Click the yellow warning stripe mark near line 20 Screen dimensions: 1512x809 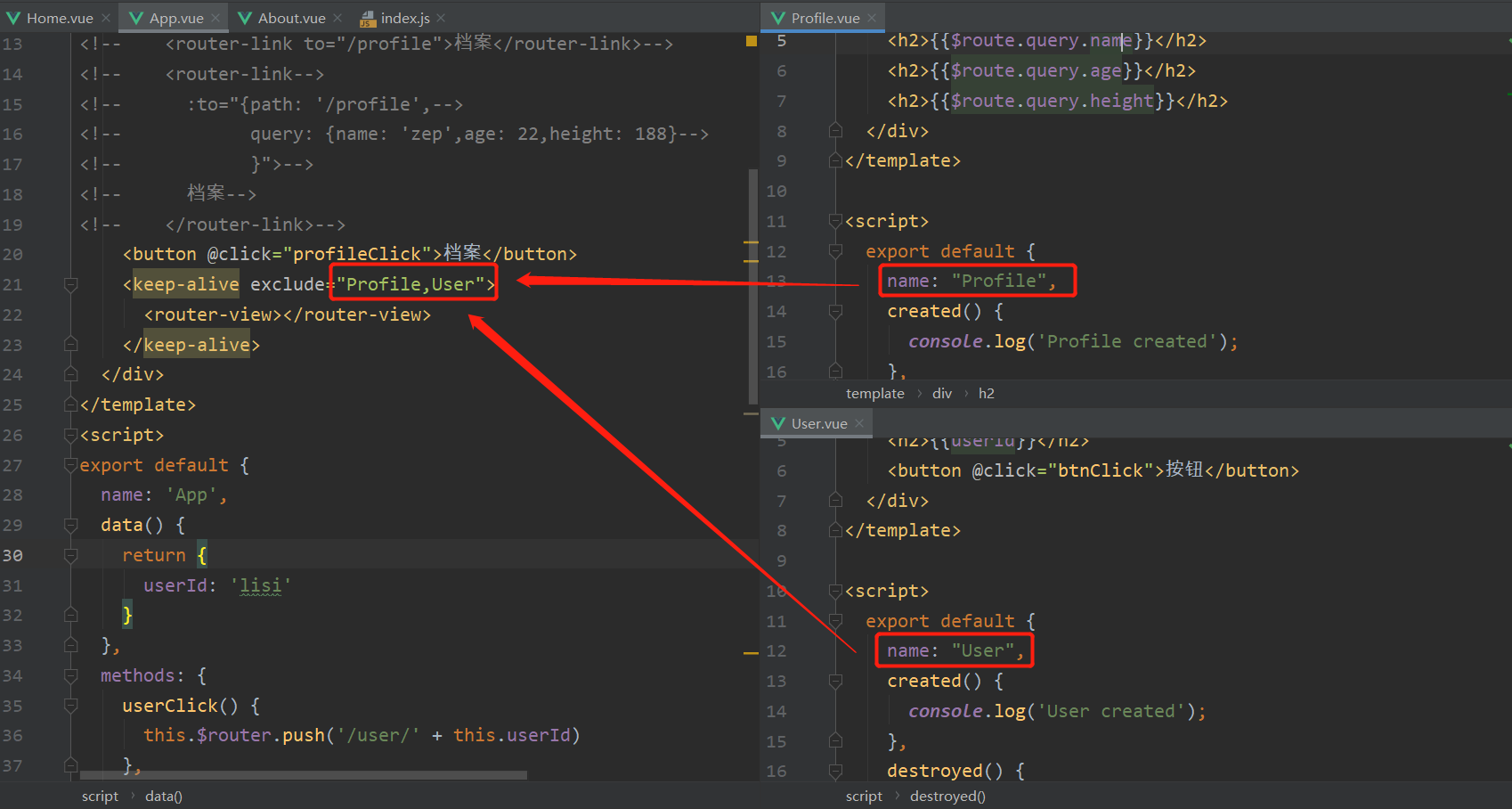[752, 242]
